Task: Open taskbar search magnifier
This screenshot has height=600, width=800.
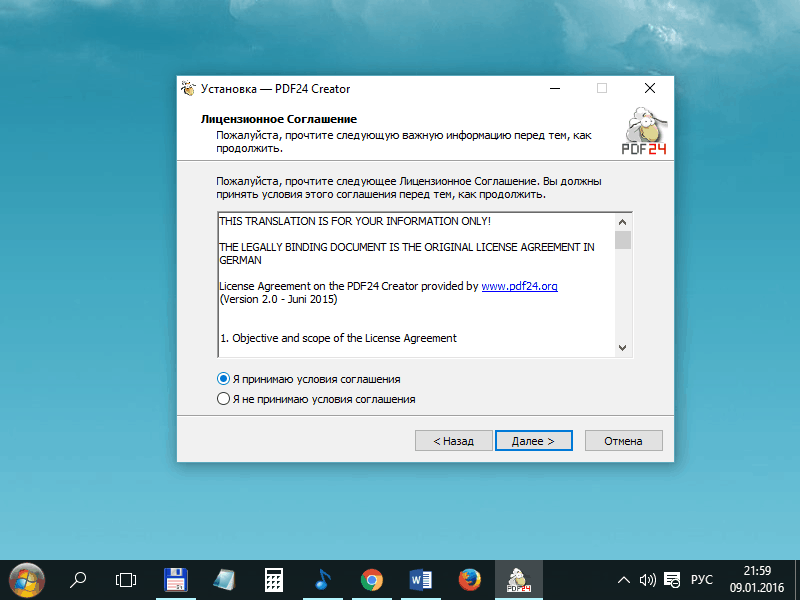Action: (78, 580)
